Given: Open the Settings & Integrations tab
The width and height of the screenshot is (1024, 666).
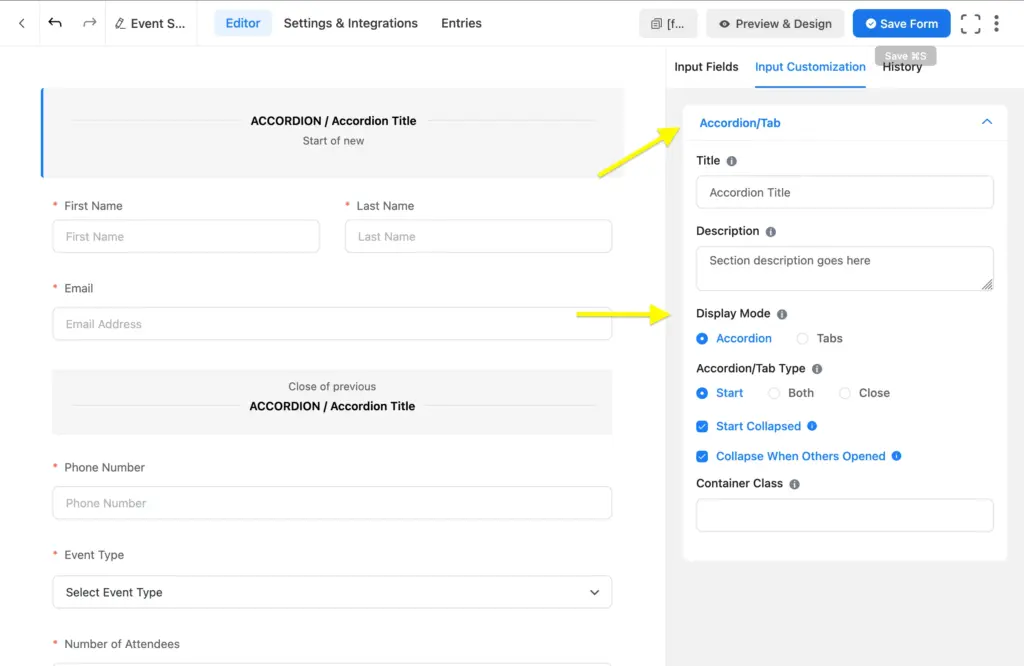Looking at the screenshot, I should [x=350, y=22].
